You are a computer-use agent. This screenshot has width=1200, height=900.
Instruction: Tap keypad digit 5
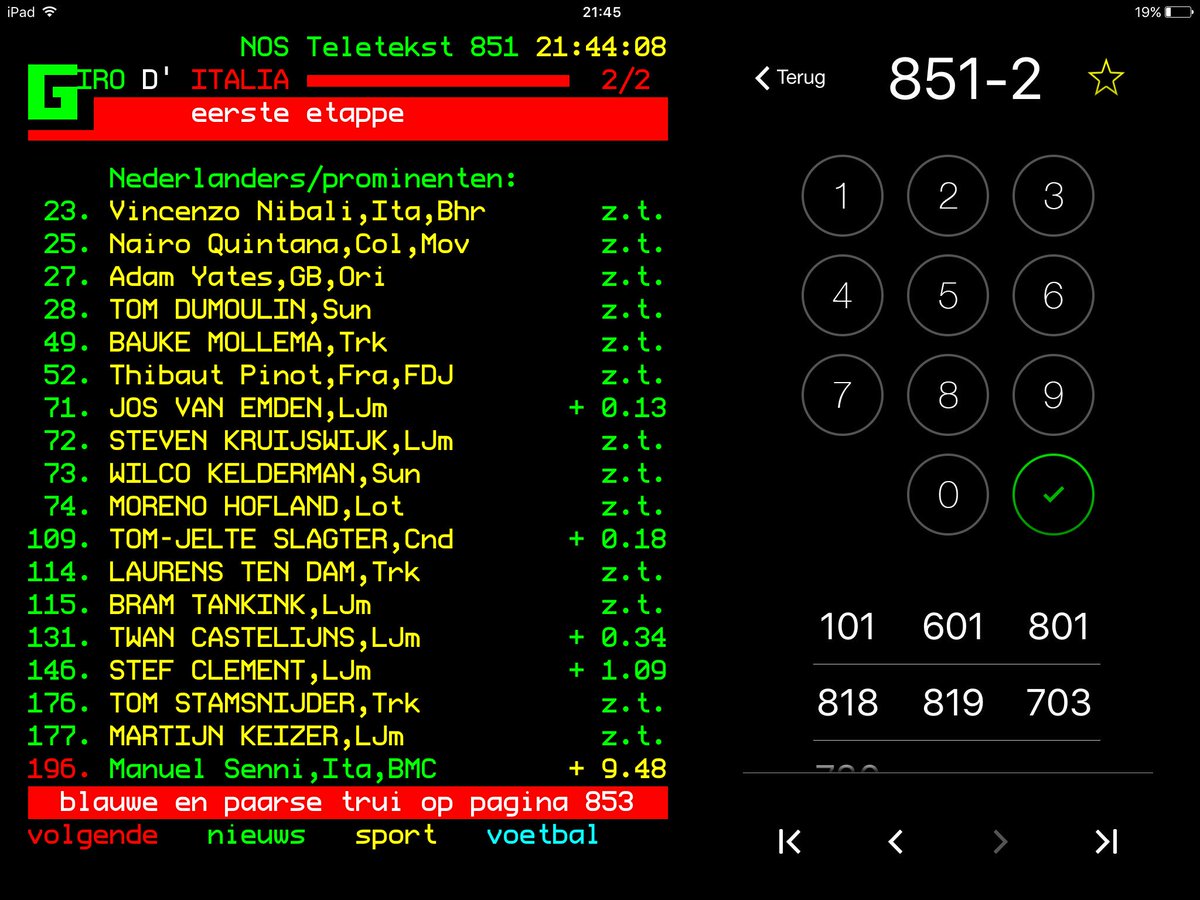[948, 296]
